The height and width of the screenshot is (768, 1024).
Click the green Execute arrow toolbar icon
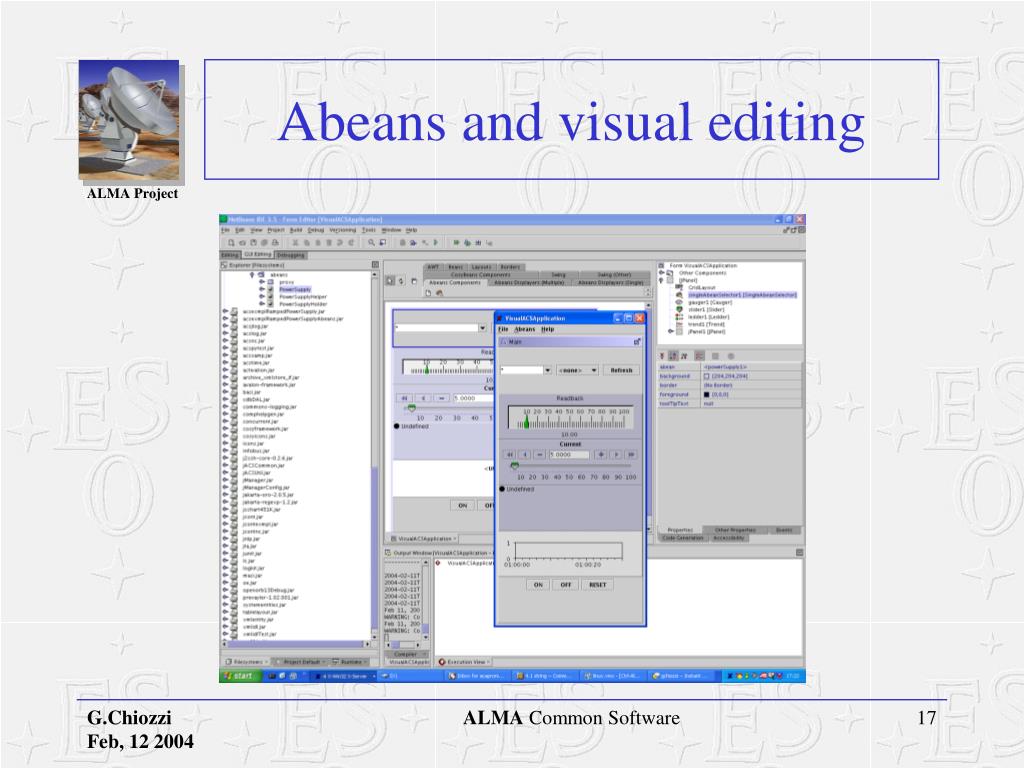click(x=436, y=242)
